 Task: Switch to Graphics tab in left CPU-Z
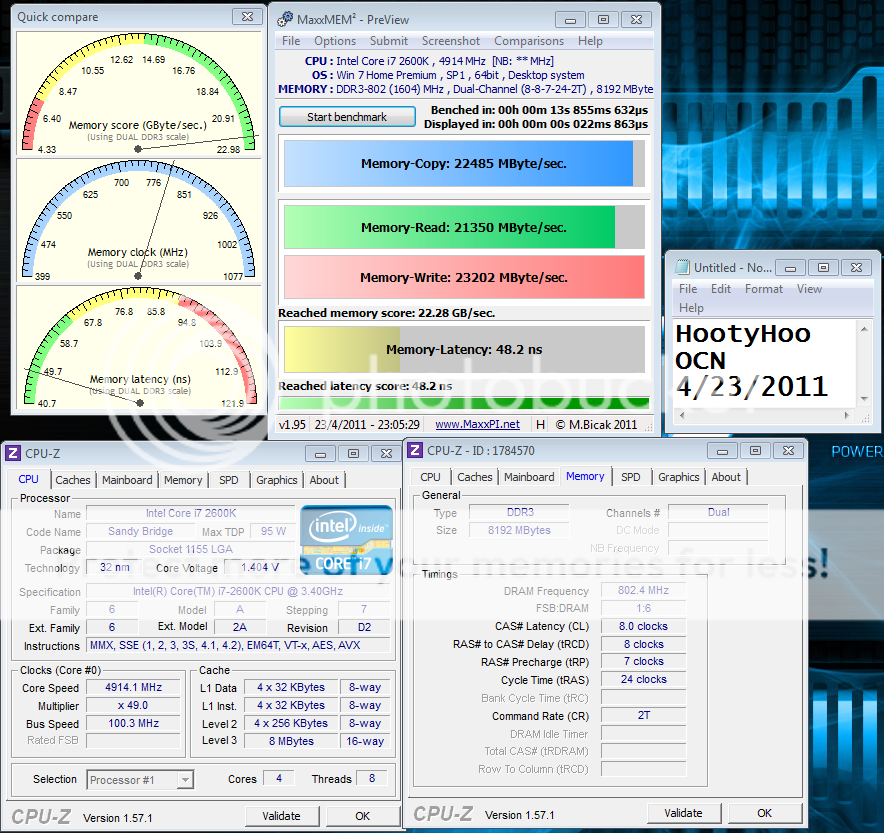(x=276, y=480)
